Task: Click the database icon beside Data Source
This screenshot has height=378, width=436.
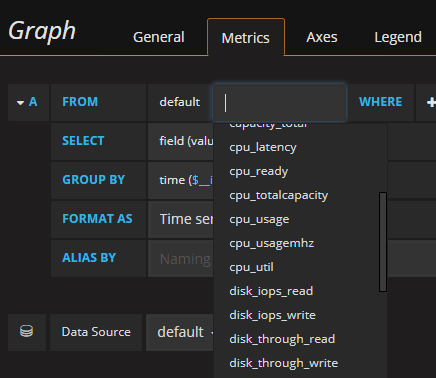Action: tap(26, 331)
